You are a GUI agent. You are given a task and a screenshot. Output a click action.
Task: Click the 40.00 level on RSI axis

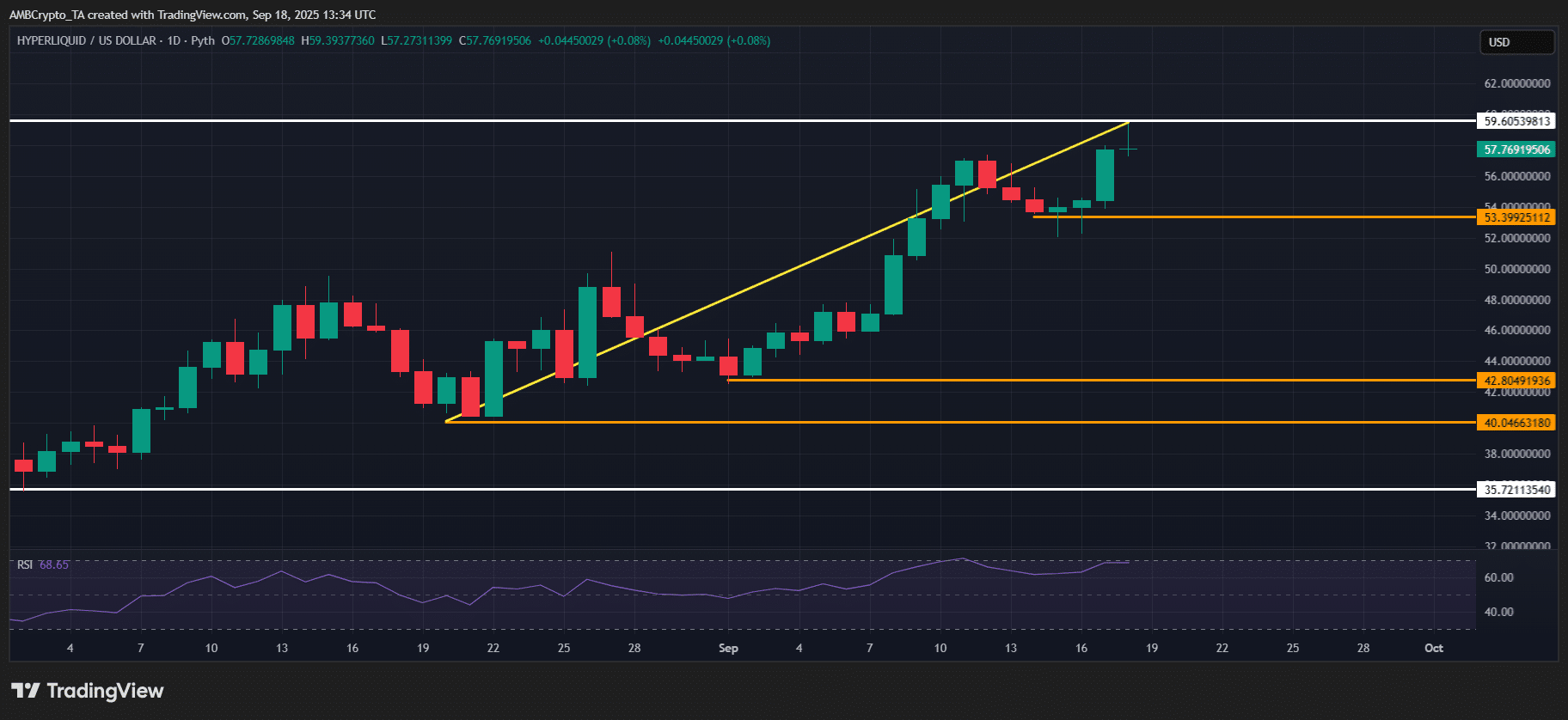tap(1498, 612)
